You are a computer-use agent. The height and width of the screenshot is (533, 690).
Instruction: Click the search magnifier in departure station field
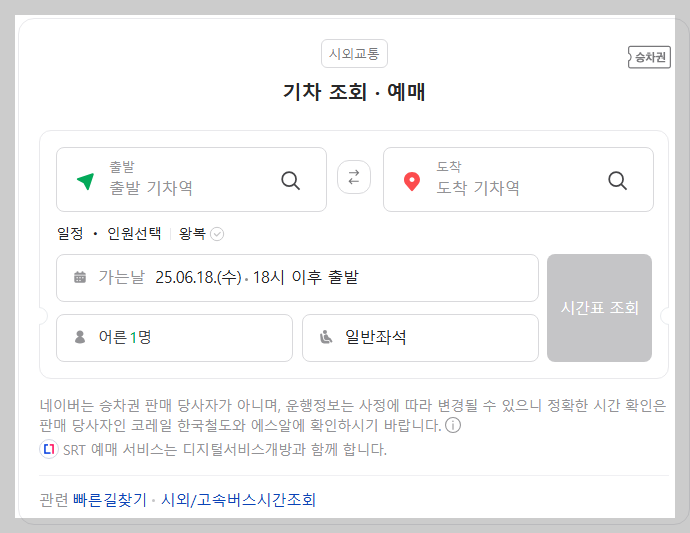tap(290, 180)
